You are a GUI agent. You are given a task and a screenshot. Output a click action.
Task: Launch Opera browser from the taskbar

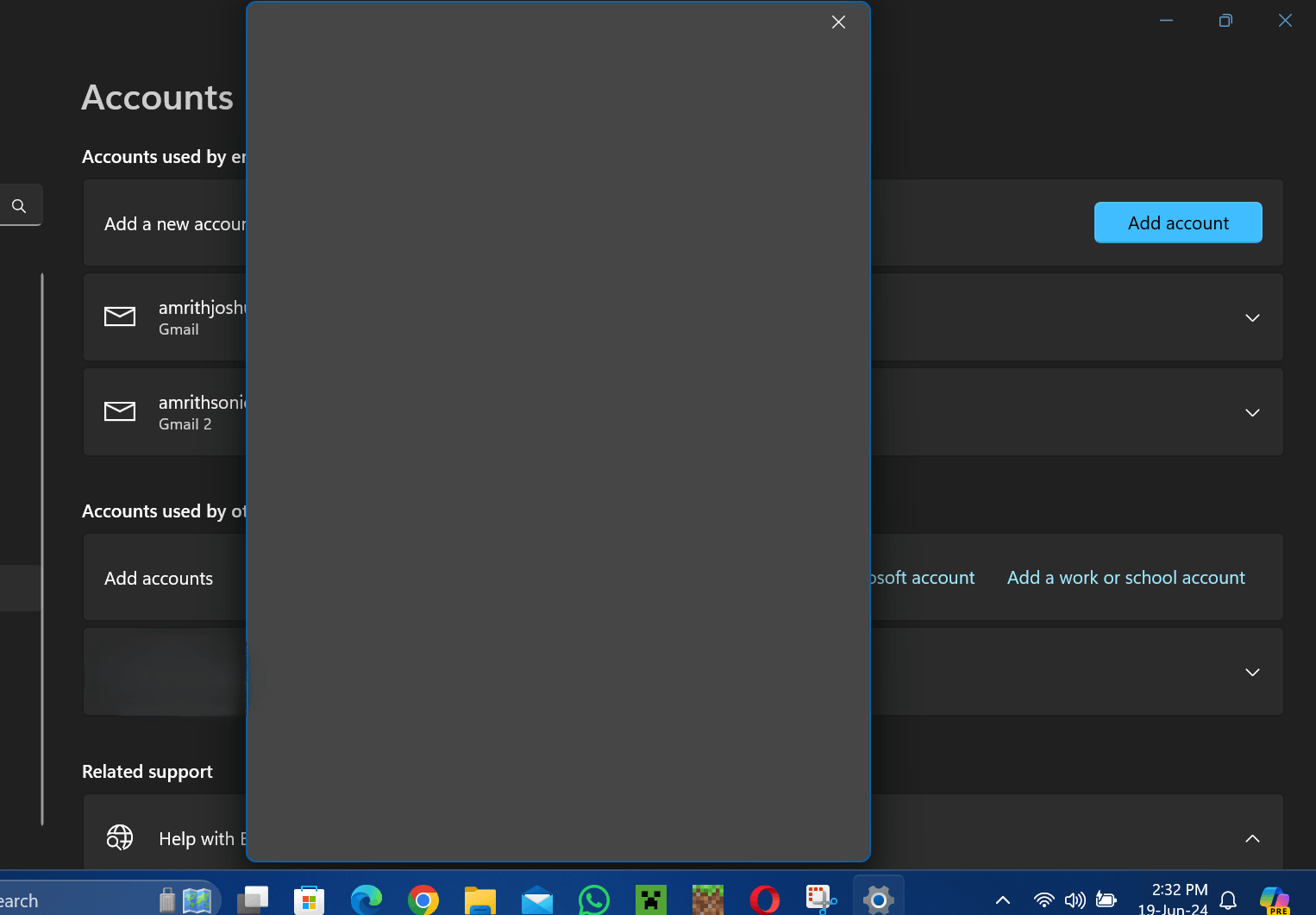(x=764, y=899)
